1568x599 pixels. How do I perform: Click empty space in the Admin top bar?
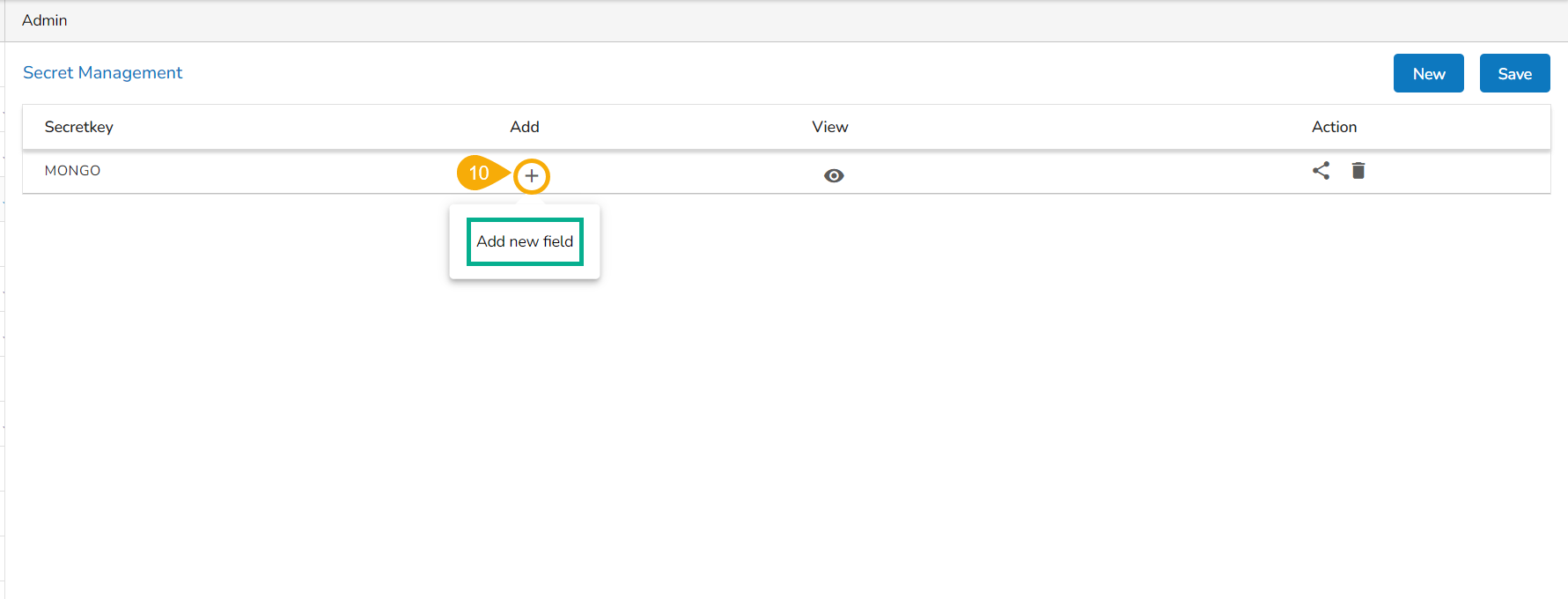coord(792,20)
